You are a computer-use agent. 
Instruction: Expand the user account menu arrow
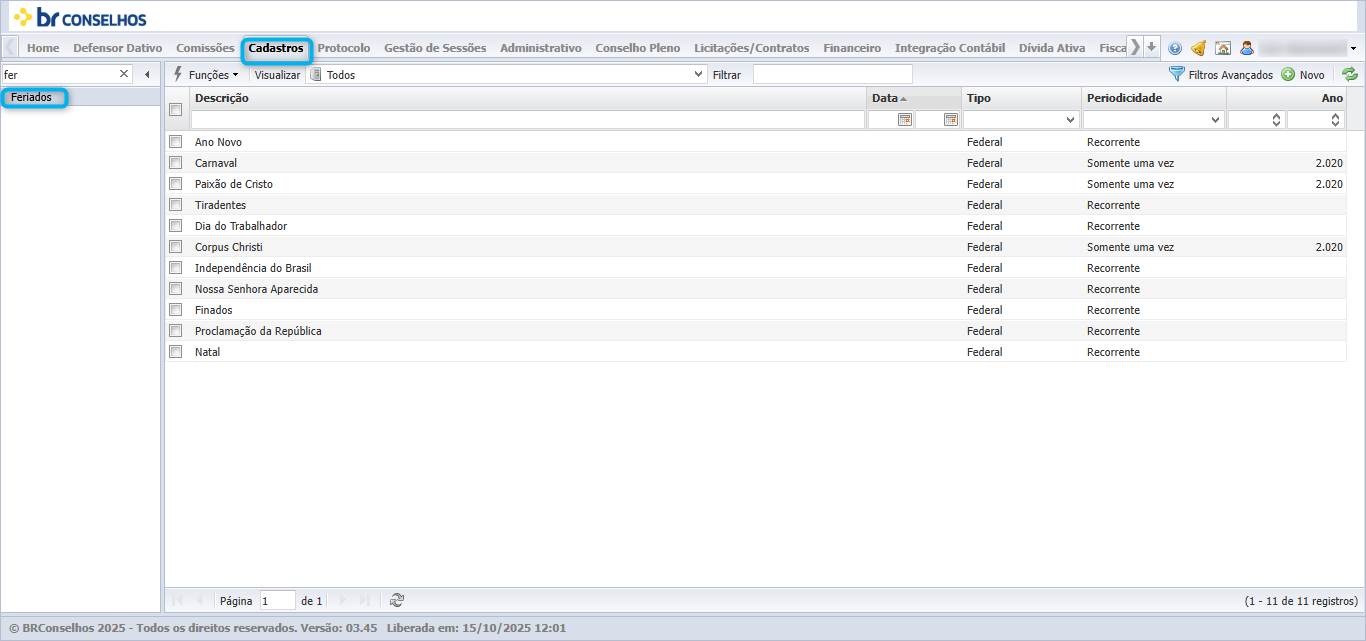click(x=1353, y=48)
